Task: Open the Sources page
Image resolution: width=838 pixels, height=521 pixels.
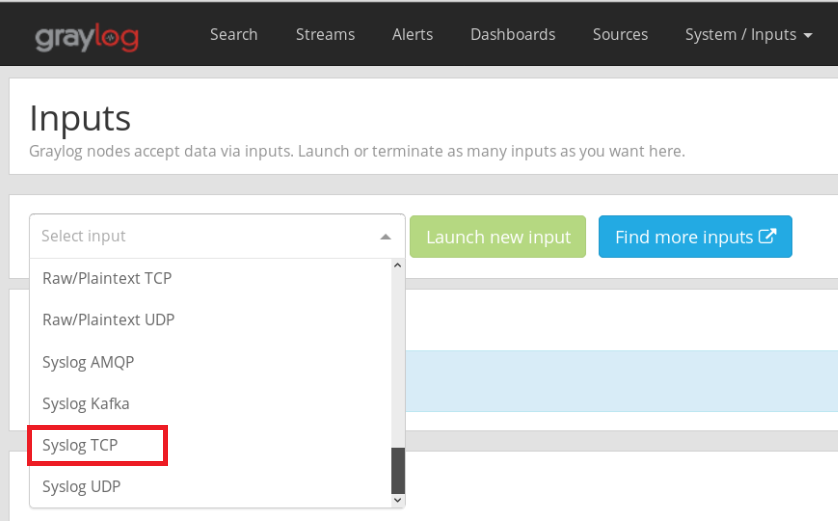Action: 620,34
